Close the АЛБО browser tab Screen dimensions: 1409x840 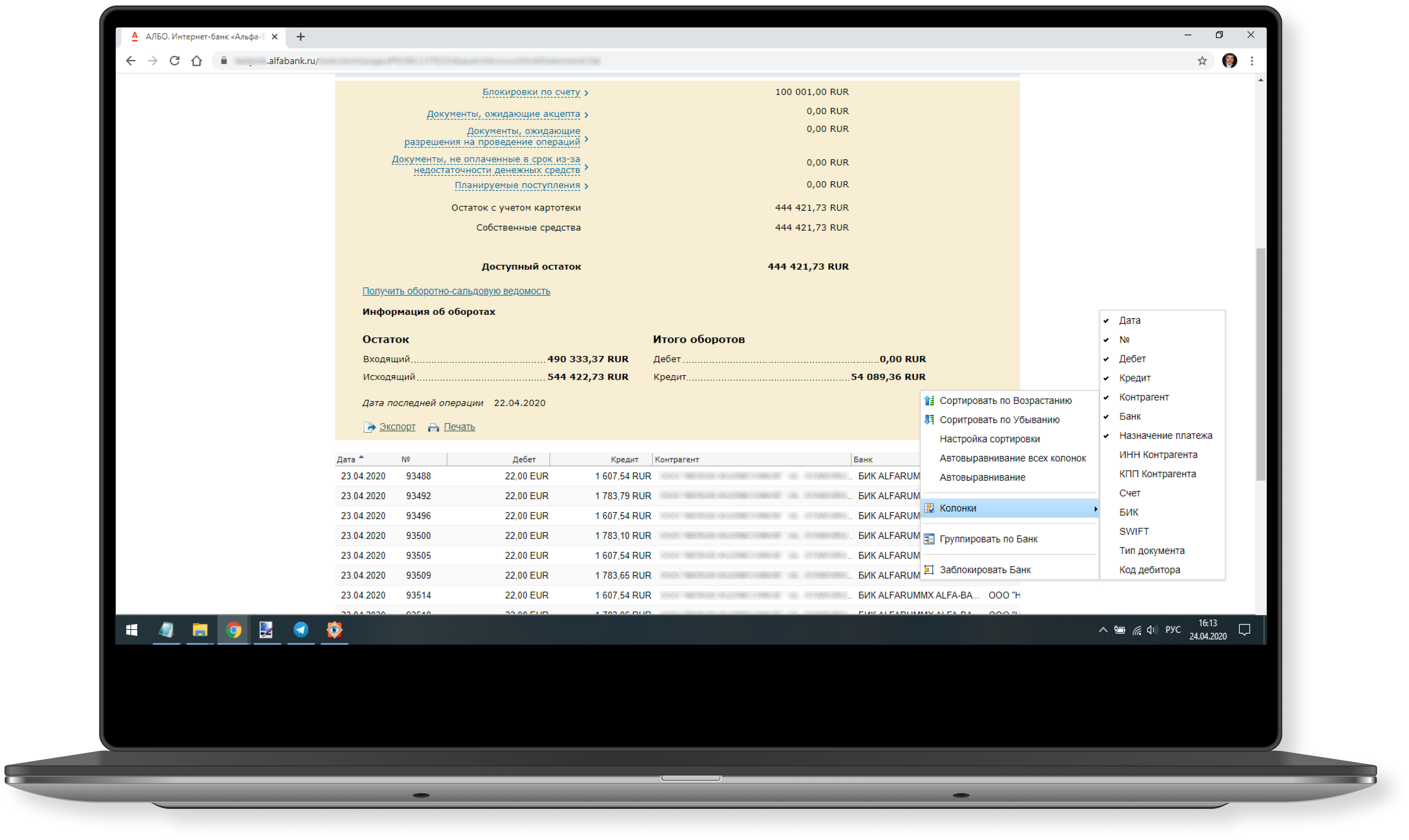(x=274, y=37)
